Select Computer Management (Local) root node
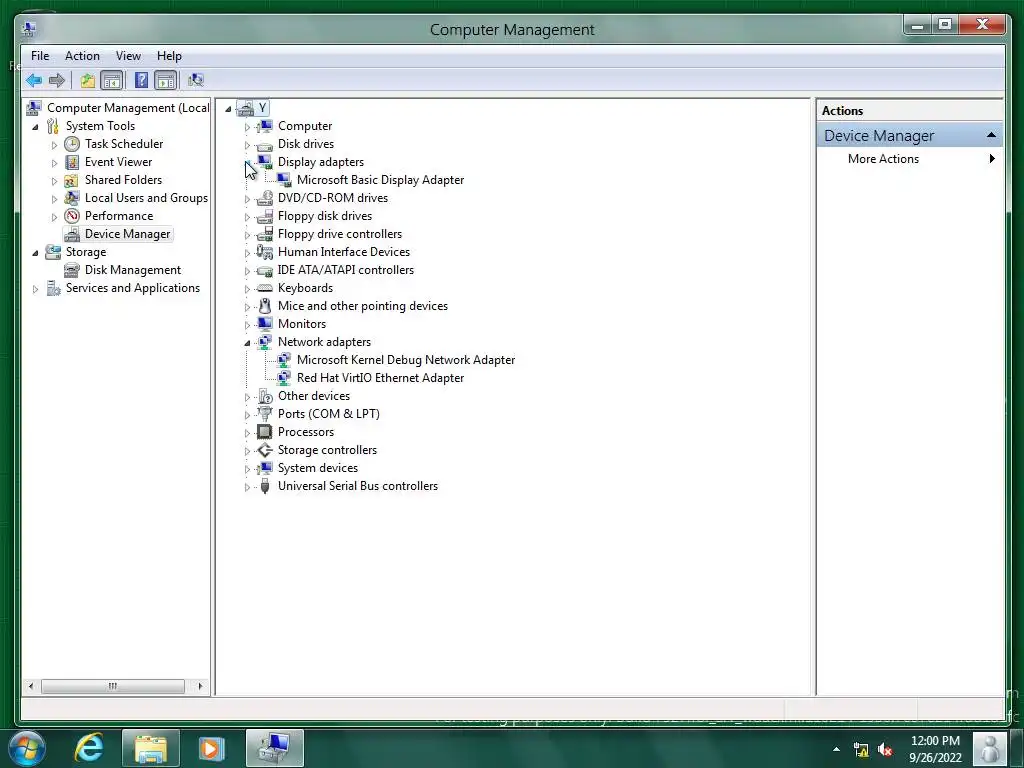Screen dimensions: 1024x768 [128, 108]
